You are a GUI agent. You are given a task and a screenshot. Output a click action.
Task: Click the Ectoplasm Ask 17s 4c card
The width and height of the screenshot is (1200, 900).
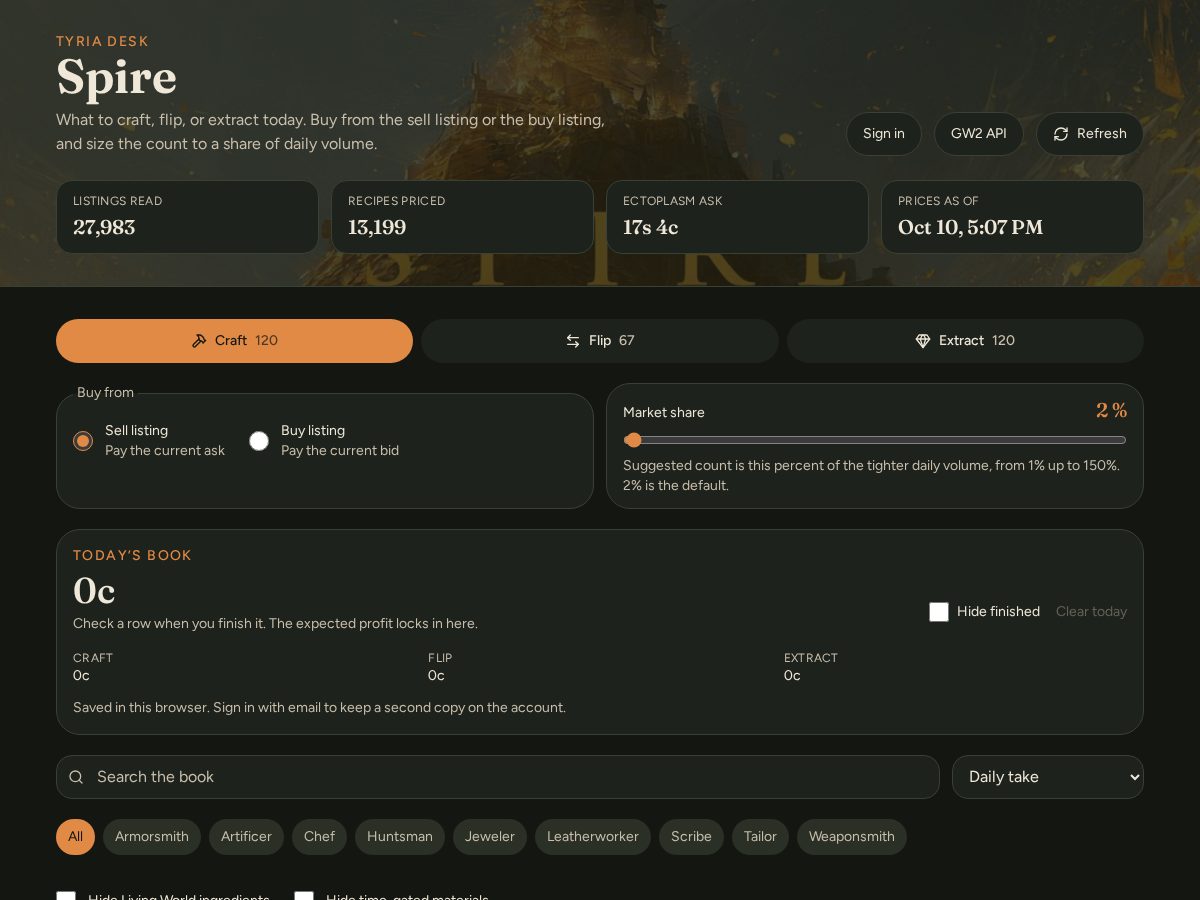[737, 217]
